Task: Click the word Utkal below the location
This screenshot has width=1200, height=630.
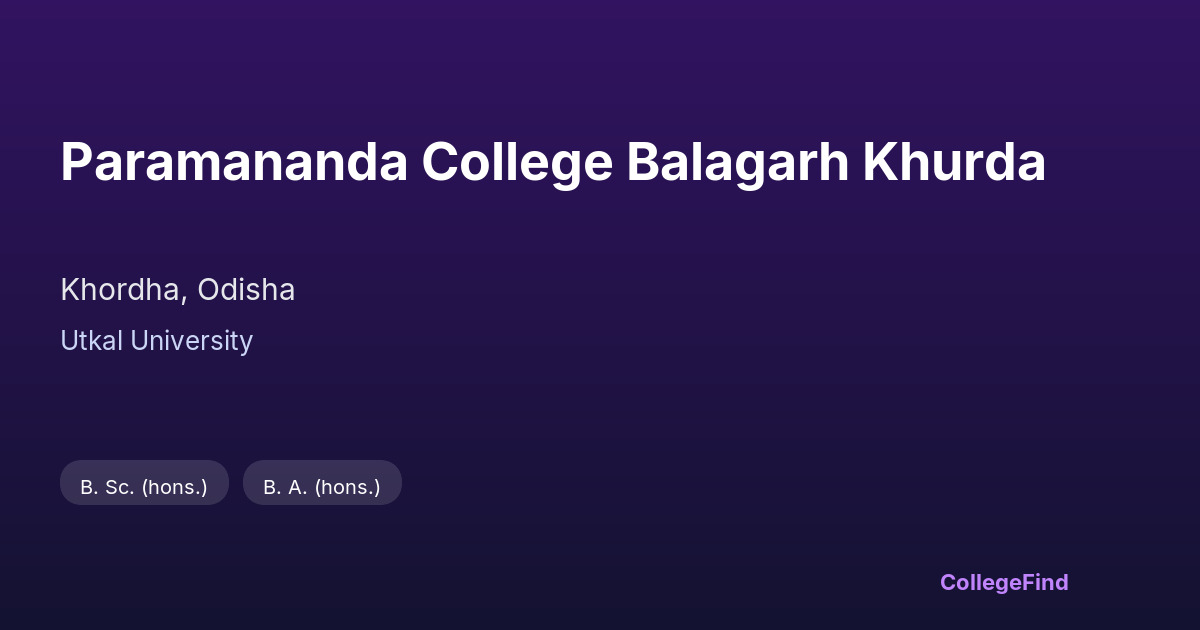Action: click(91, 341)
